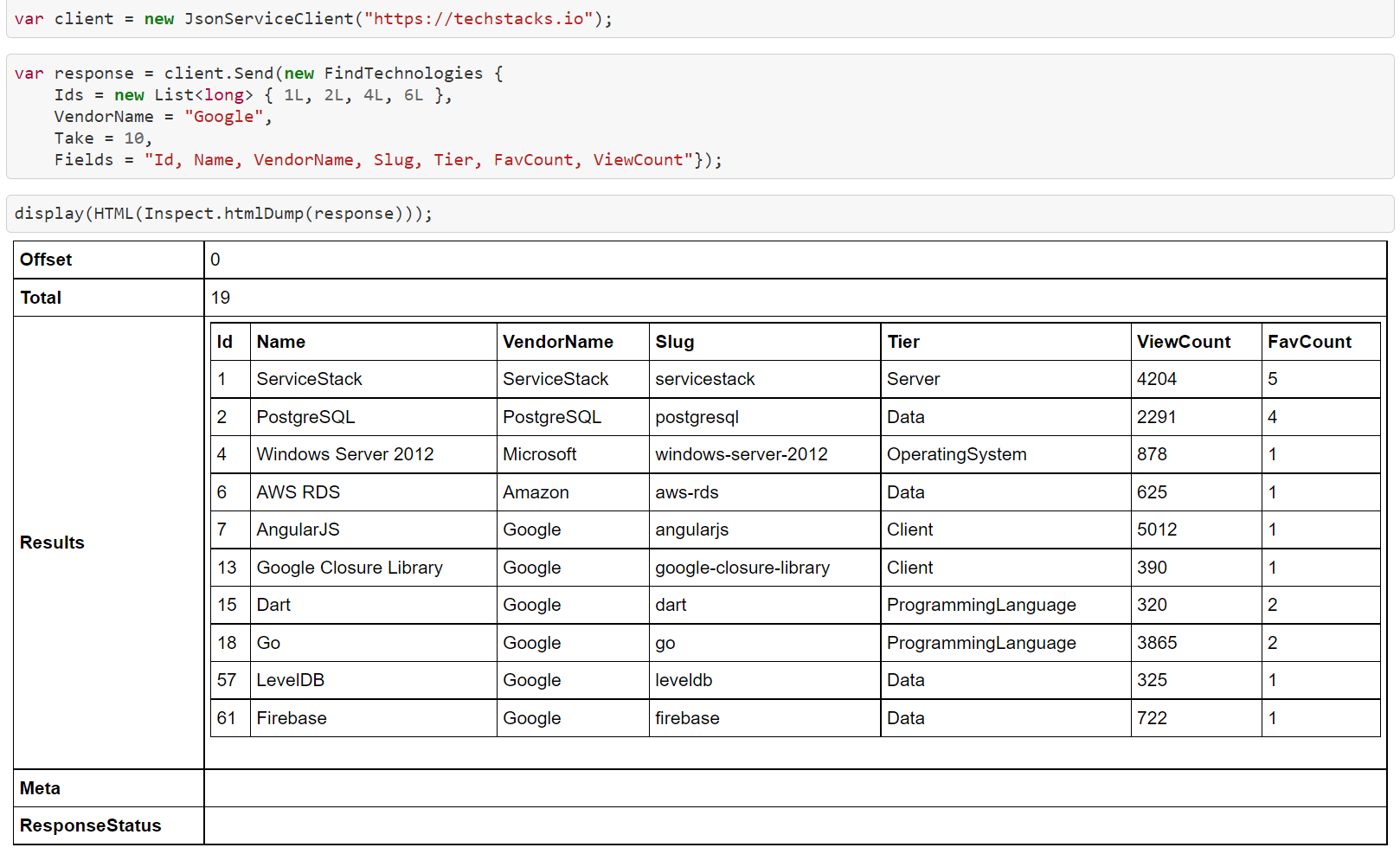The image size is (1400, 854).
Task: Select the Go name cell
Action: click(x=374, y=643)
